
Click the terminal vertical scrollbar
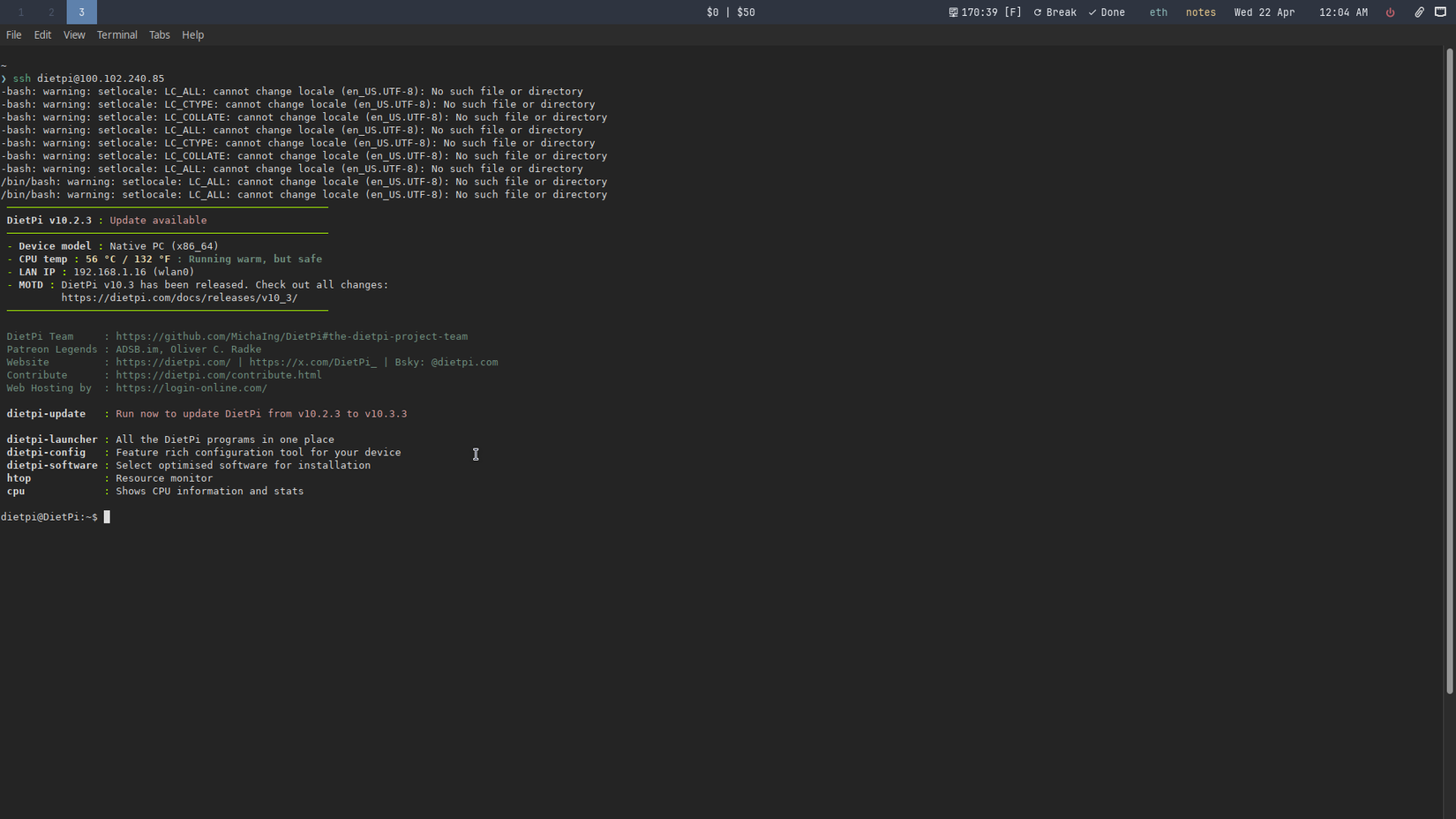pyautogui.click(x=1449, y=371)
